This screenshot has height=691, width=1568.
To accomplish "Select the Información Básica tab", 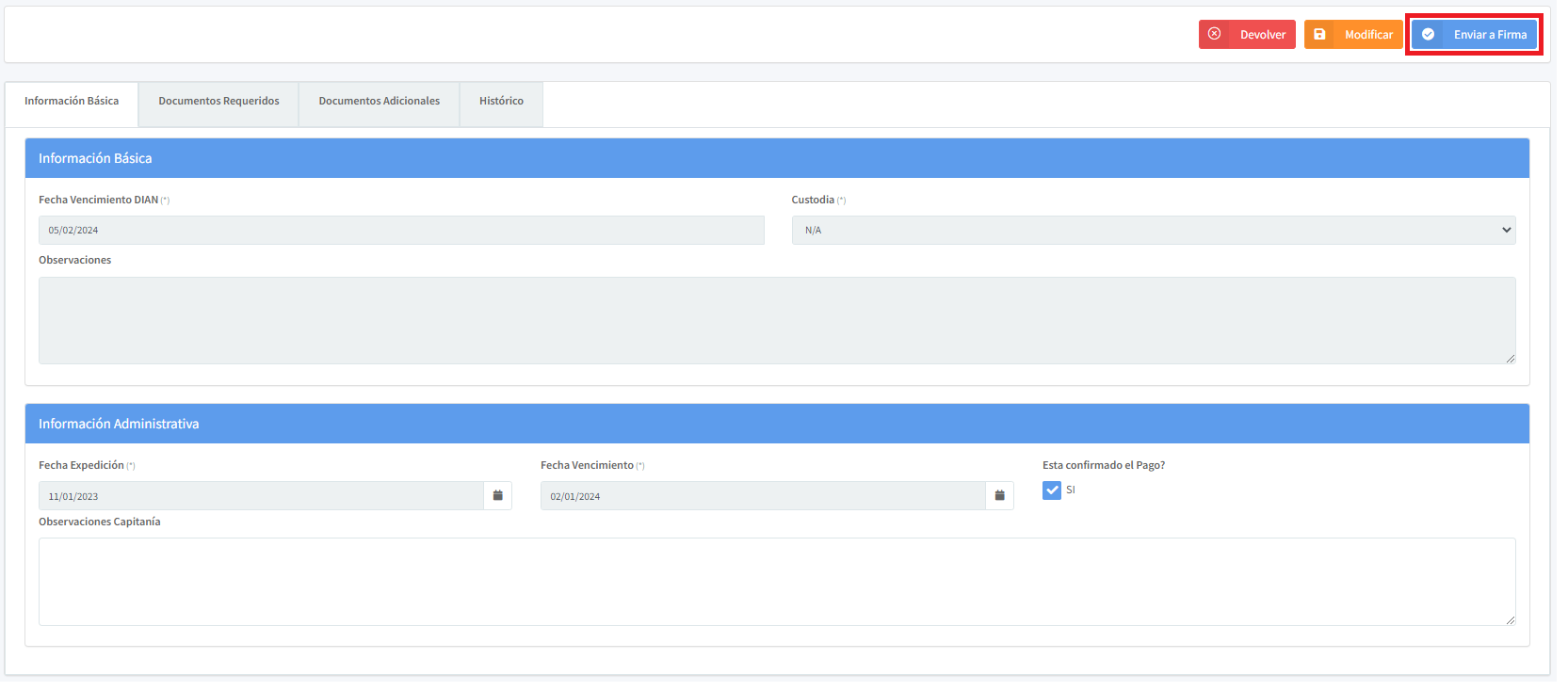I will tap(72, 102).
